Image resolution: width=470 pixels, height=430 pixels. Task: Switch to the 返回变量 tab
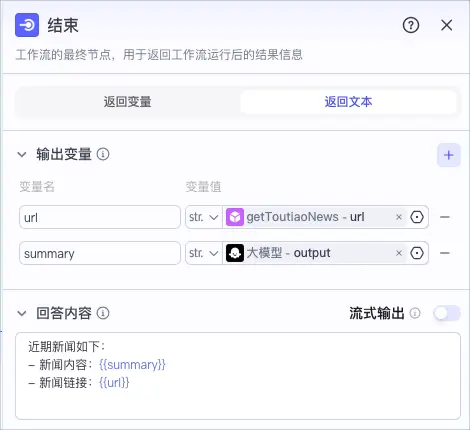[x=127, y=102]
